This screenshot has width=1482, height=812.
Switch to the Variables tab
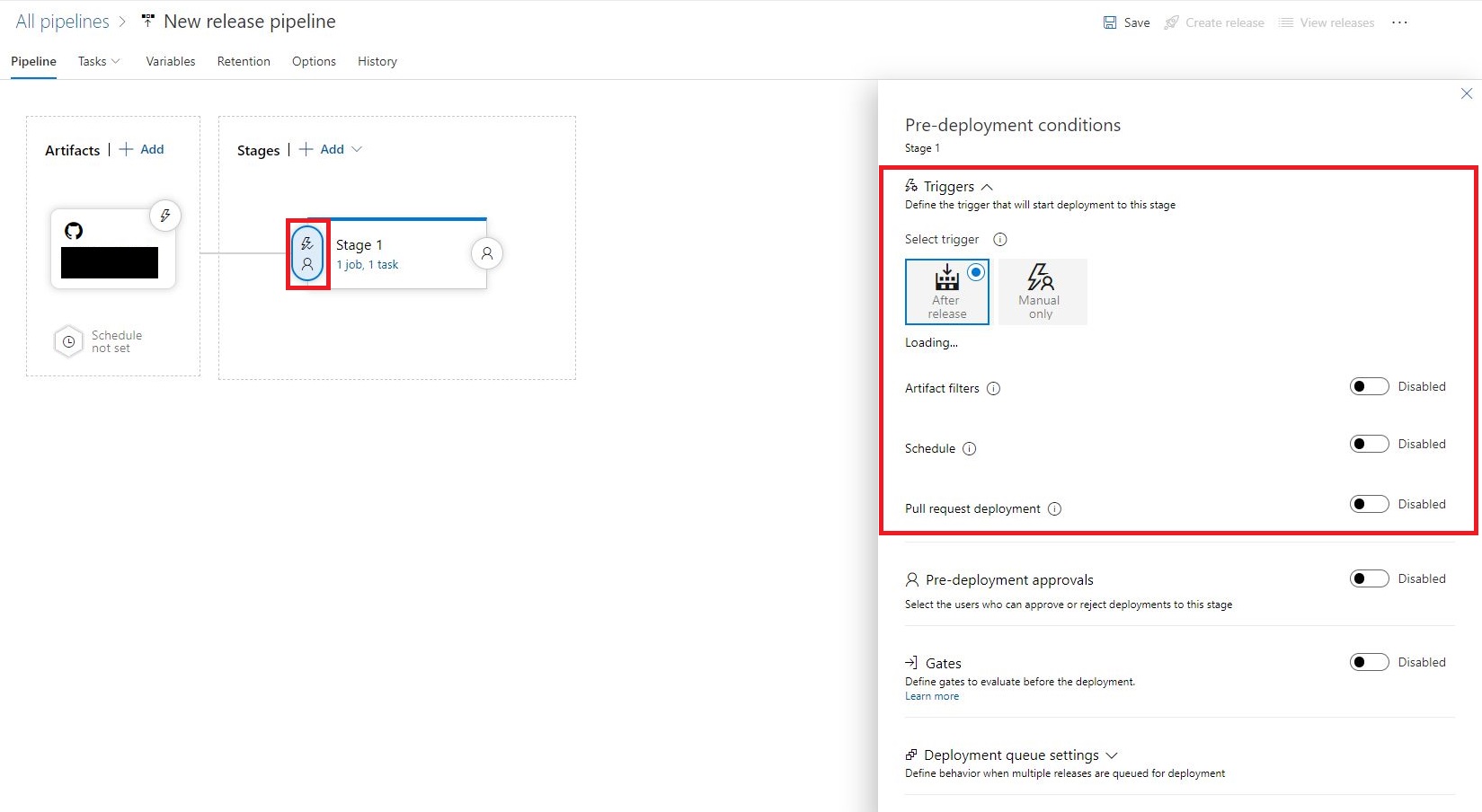pos(171,61)
